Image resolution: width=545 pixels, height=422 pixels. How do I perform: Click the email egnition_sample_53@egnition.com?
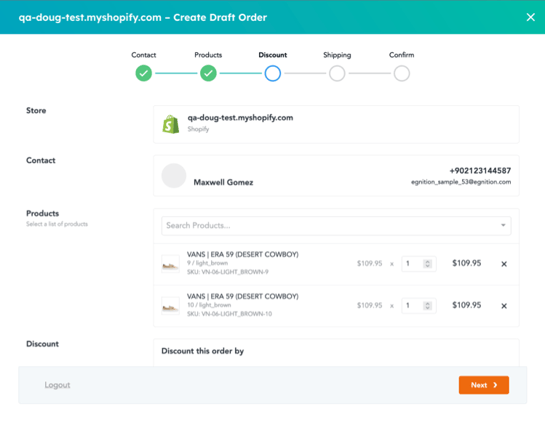[x=461, y=182]
